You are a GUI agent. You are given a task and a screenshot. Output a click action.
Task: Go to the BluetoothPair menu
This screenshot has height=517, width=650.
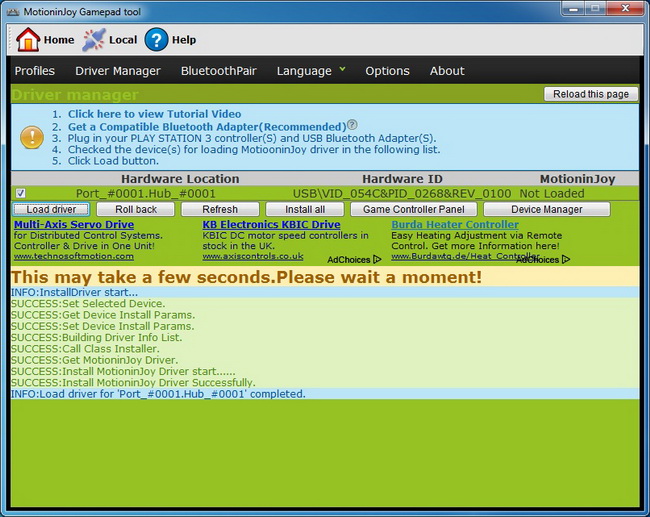[x=218, y=71]
